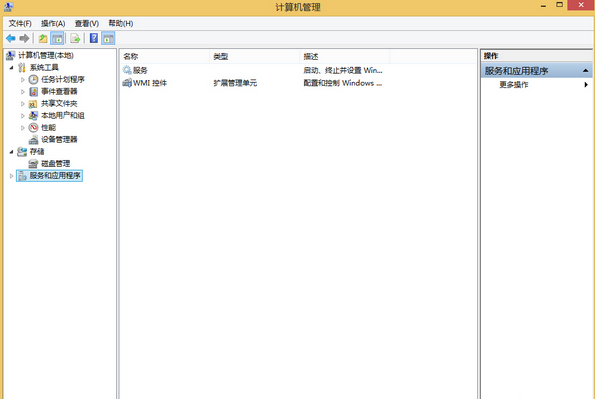
Task: Expand the 服务和应用程序 node arrow
Action: pos(11,176)
